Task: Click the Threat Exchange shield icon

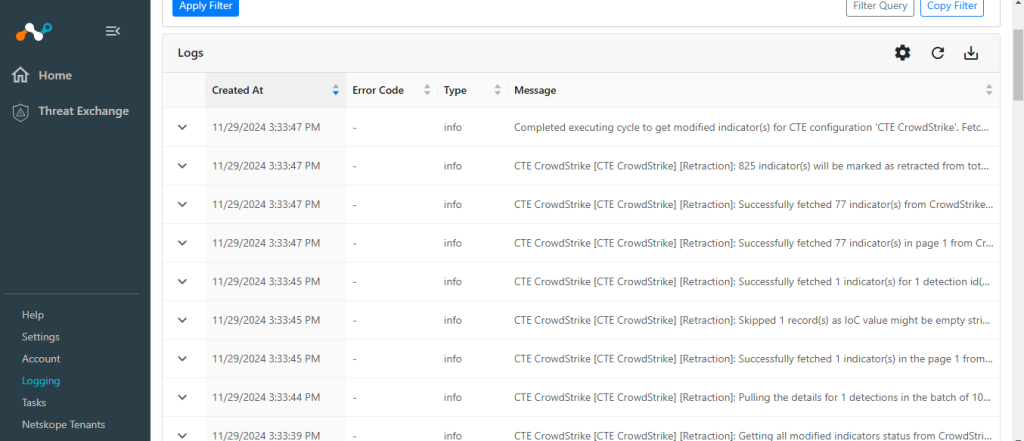Action: click(x=21, y=112)
